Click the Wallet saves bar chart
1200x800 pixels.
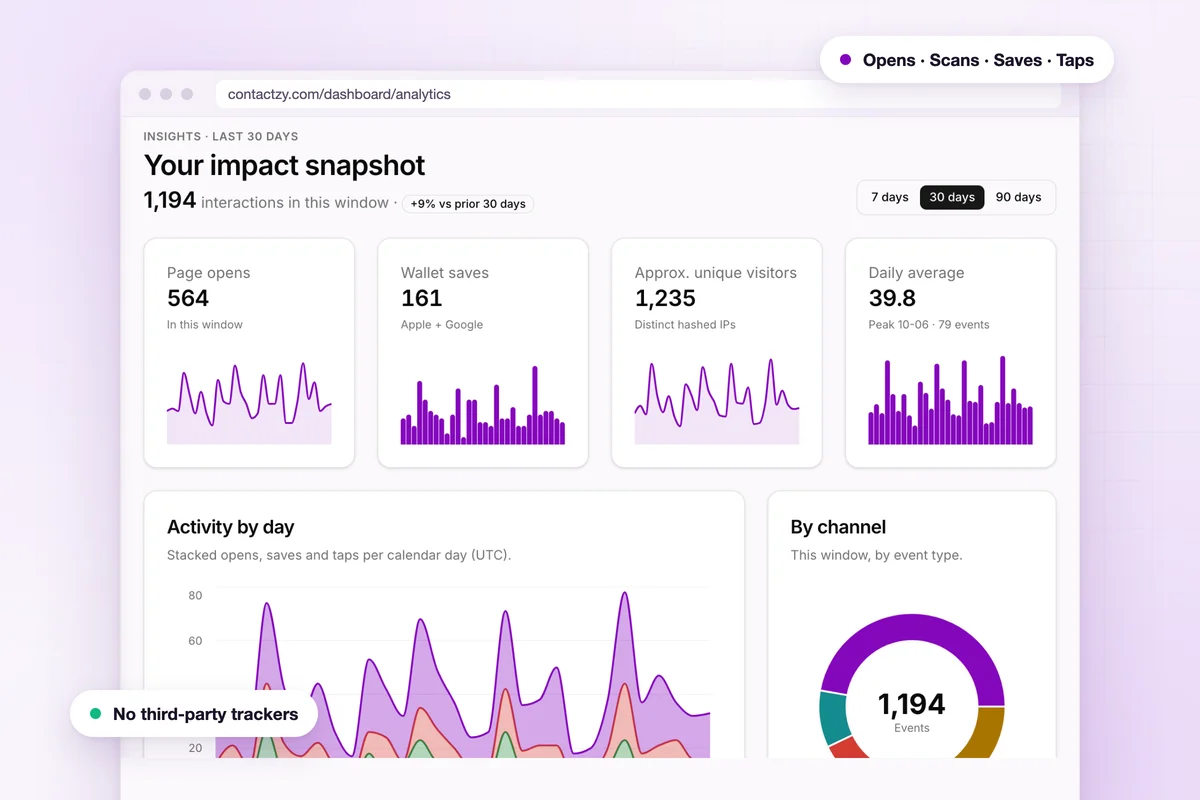pos(483,404)
